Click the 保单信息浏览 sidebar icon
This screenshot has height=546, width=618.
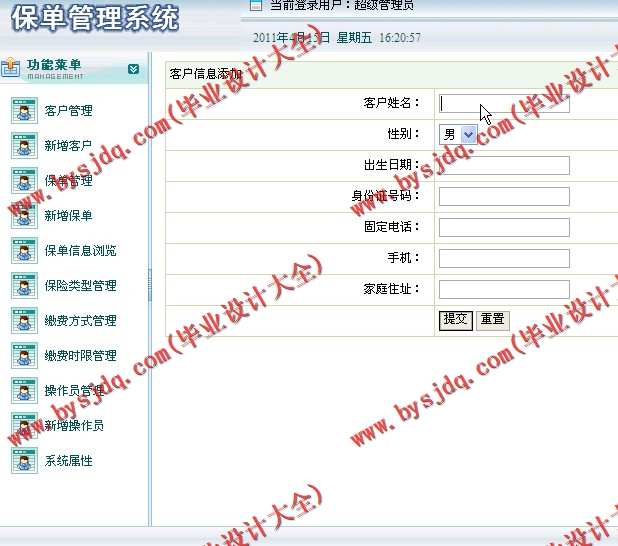[24, 250]
